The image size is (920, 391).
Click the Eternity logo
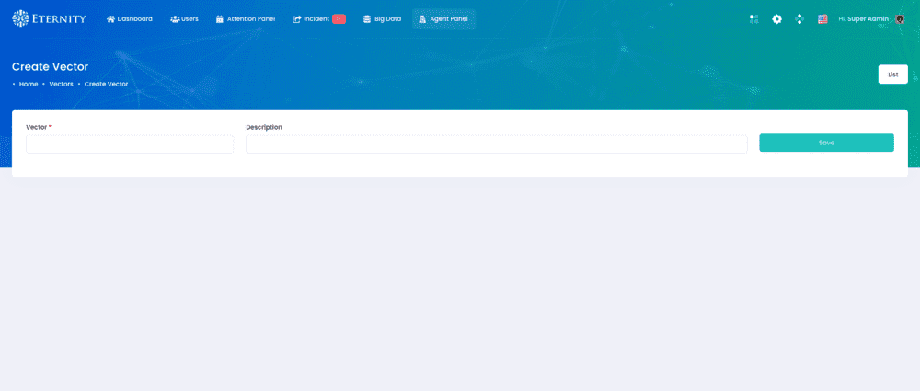49,19
